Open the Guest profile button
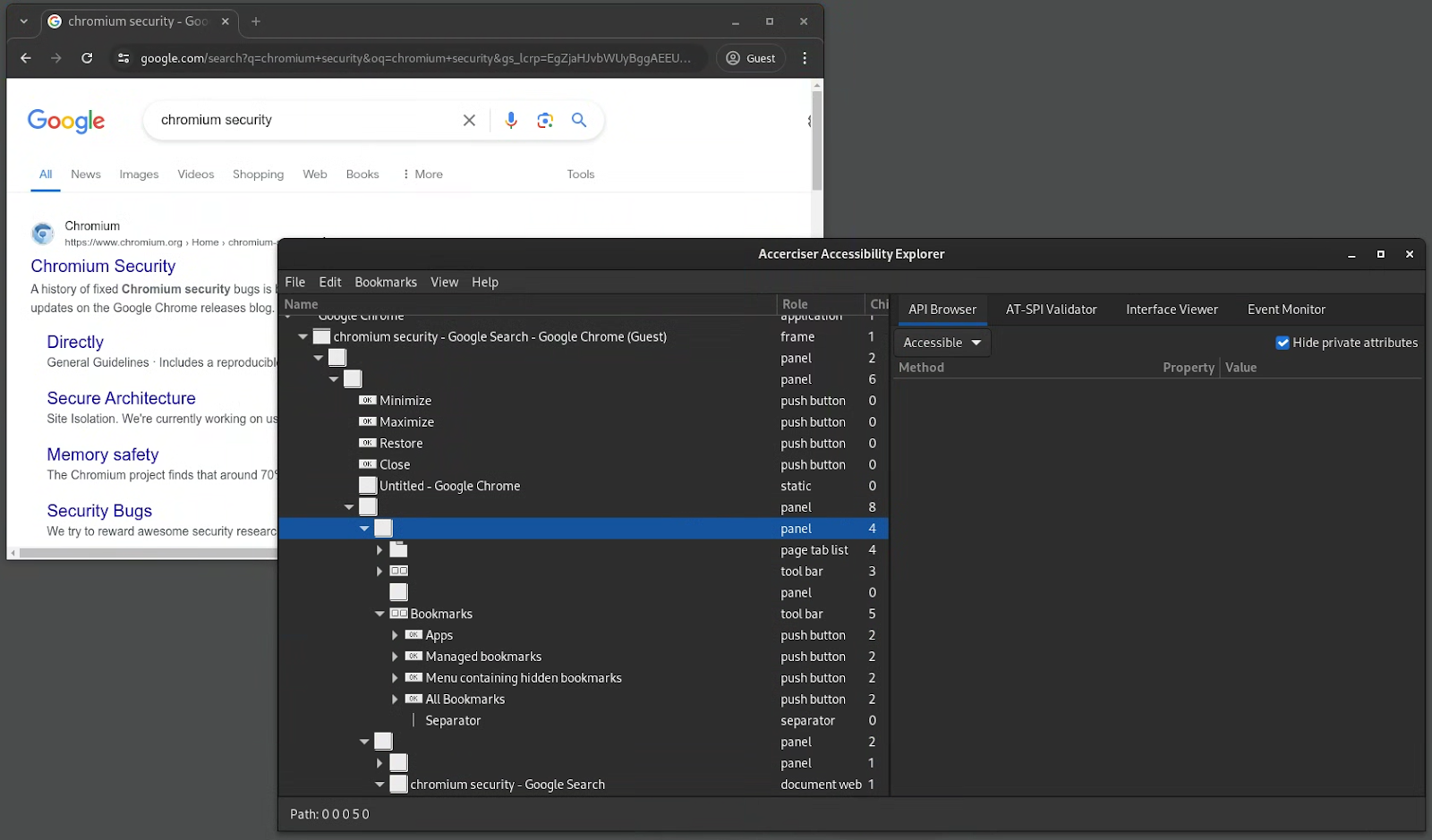 751,58
